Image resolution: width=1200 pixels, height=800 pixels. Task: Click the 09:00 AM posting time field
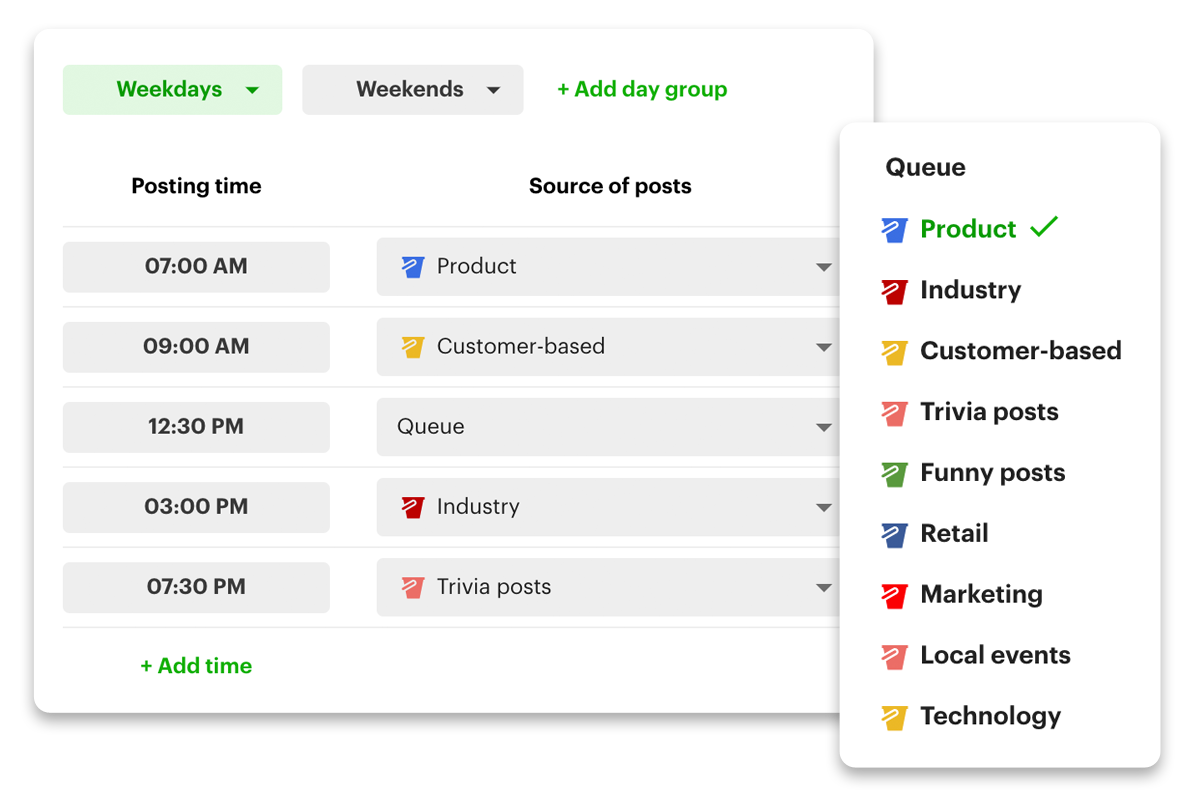[x=196, y=347]
